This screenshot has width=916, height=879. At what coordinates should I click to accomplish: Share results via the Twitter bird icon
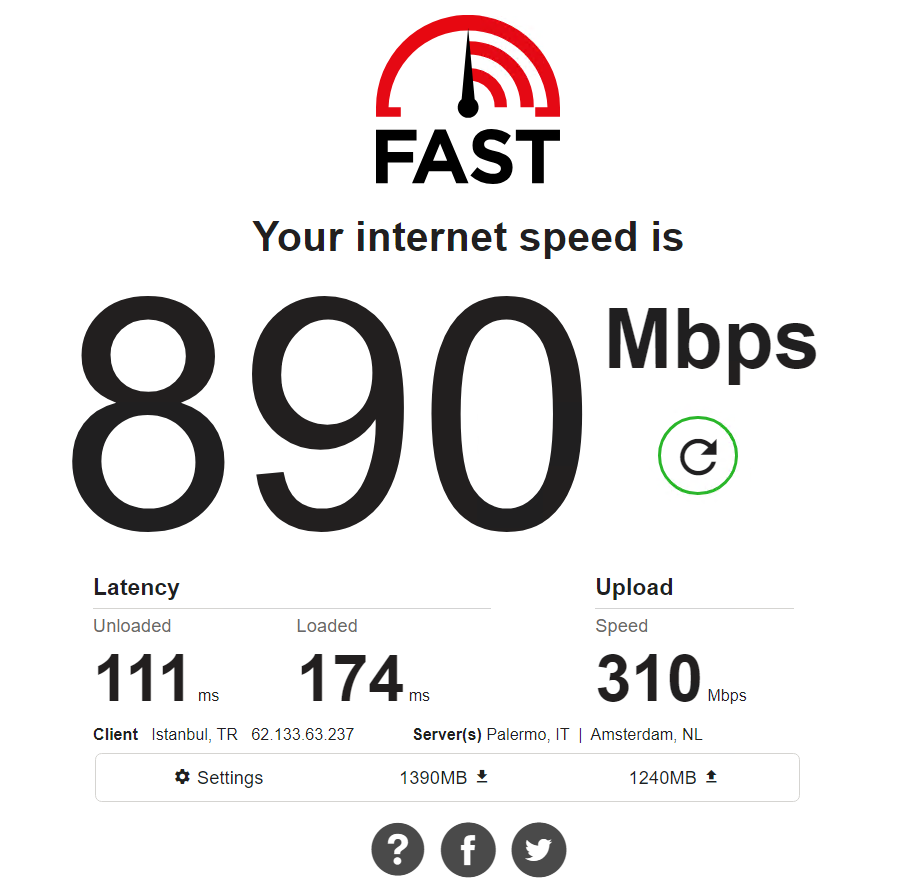click(x=539, y=849)
